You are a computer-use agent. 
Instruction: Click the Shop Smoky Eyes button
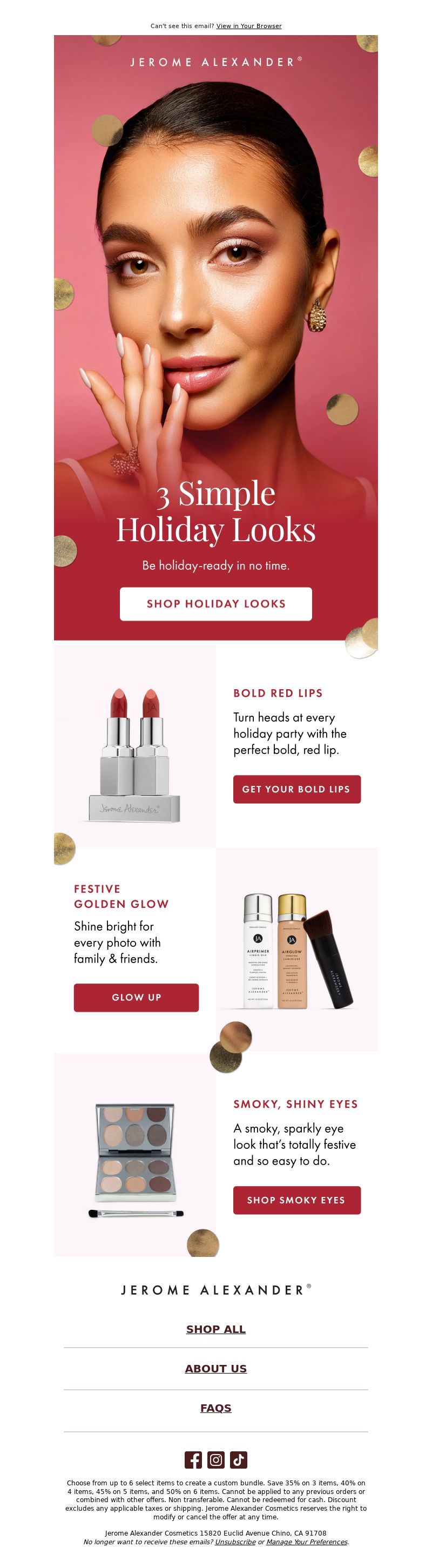click(297, 1200)
